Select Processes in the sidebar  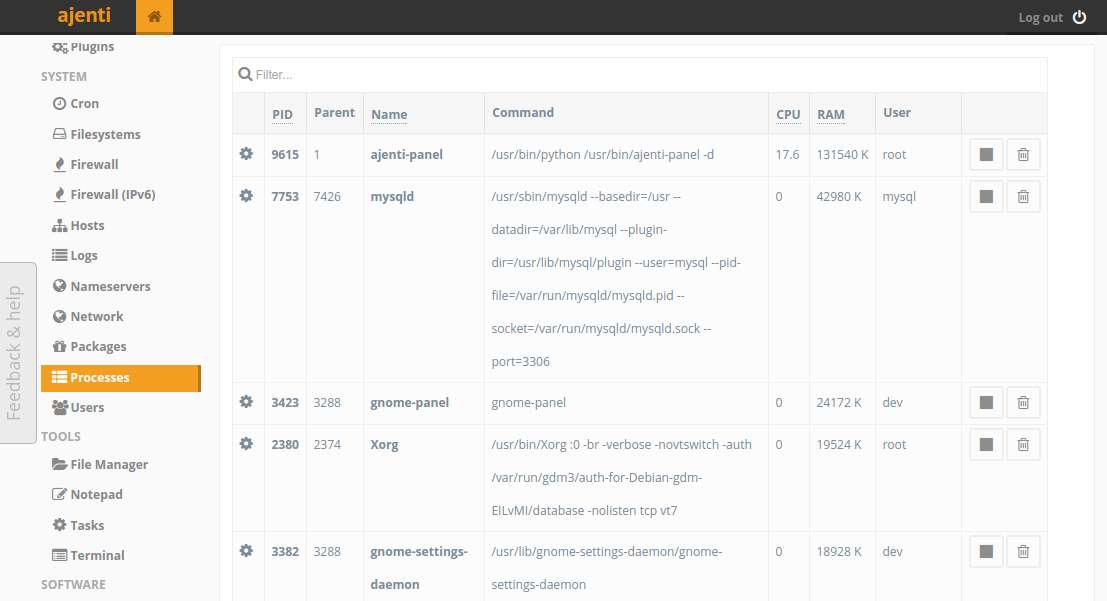[121, 378]
